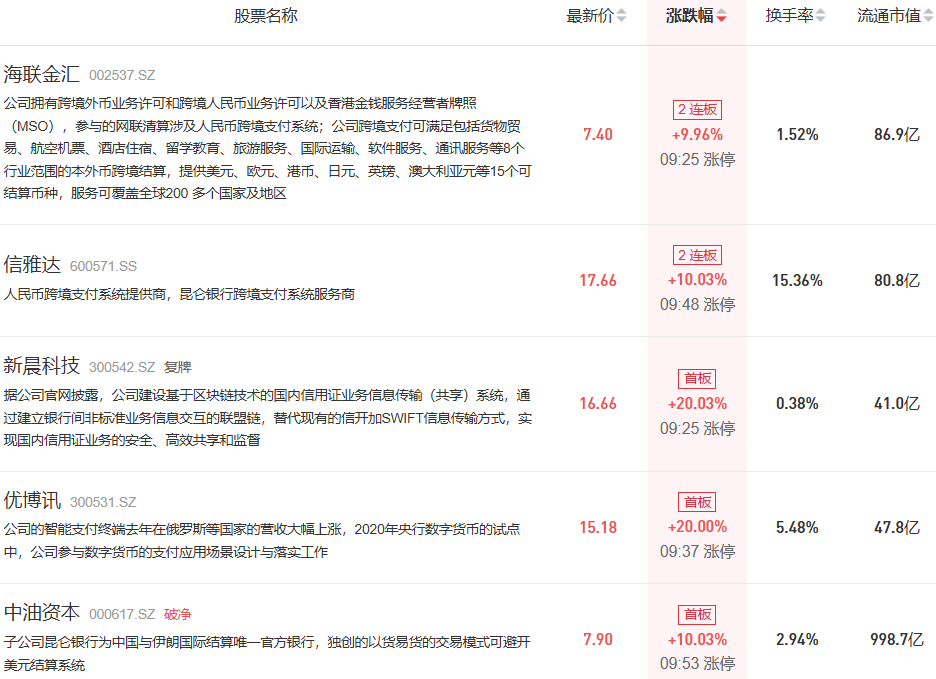The width and height of the screenshot is (936, 679).
Task: Click turnover rate 15.36%
Action: (x=797, y=280)
